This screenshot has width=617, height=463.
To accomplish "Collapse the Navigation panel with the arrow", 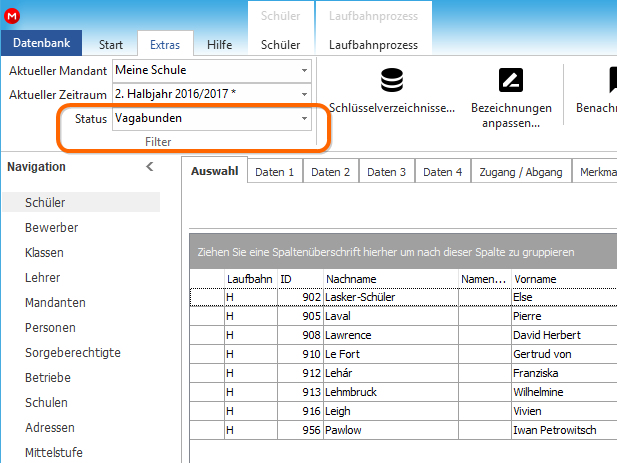I will (x=150, y=167).
